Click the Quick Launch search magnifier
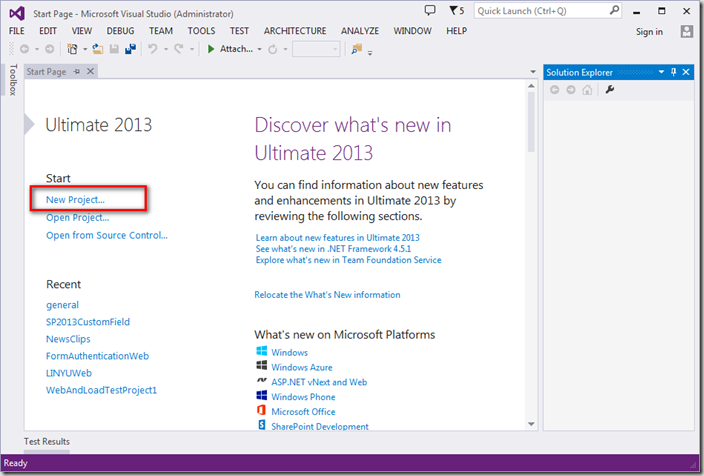The height and width of the screenshot is (476, 704). 614,10
